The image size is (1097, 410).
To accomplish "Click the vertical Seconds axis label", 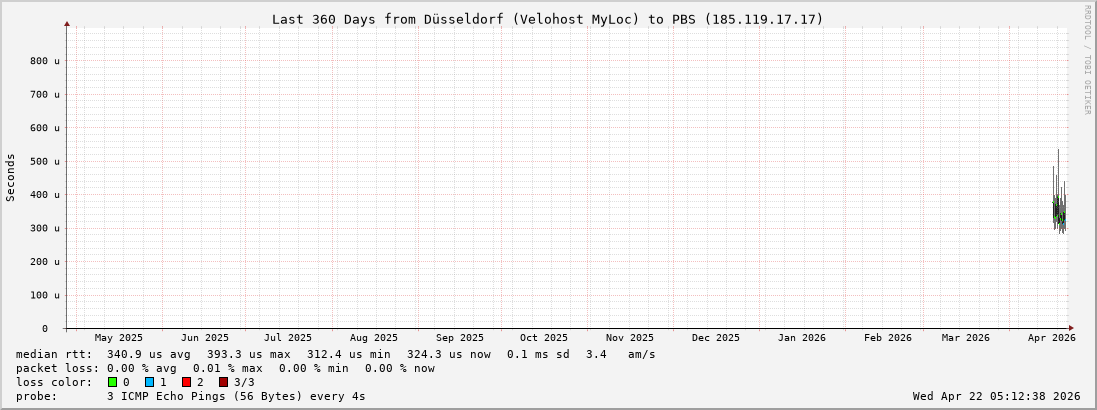I will 11,177.
